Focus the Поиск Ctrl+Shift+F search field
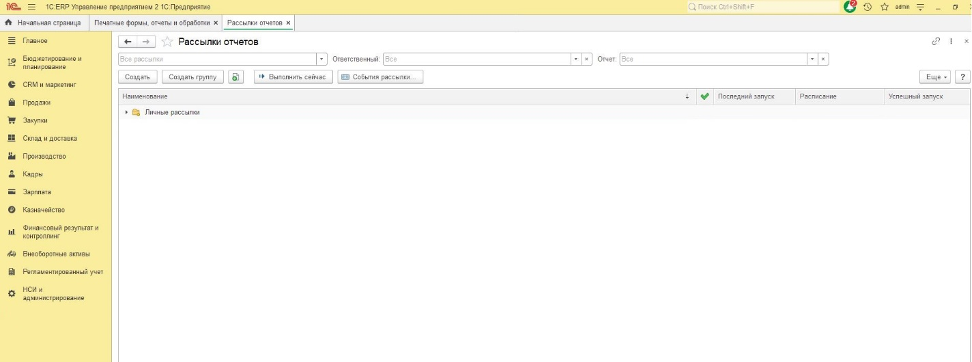This screenshot has height=362, width=972. 763,7
